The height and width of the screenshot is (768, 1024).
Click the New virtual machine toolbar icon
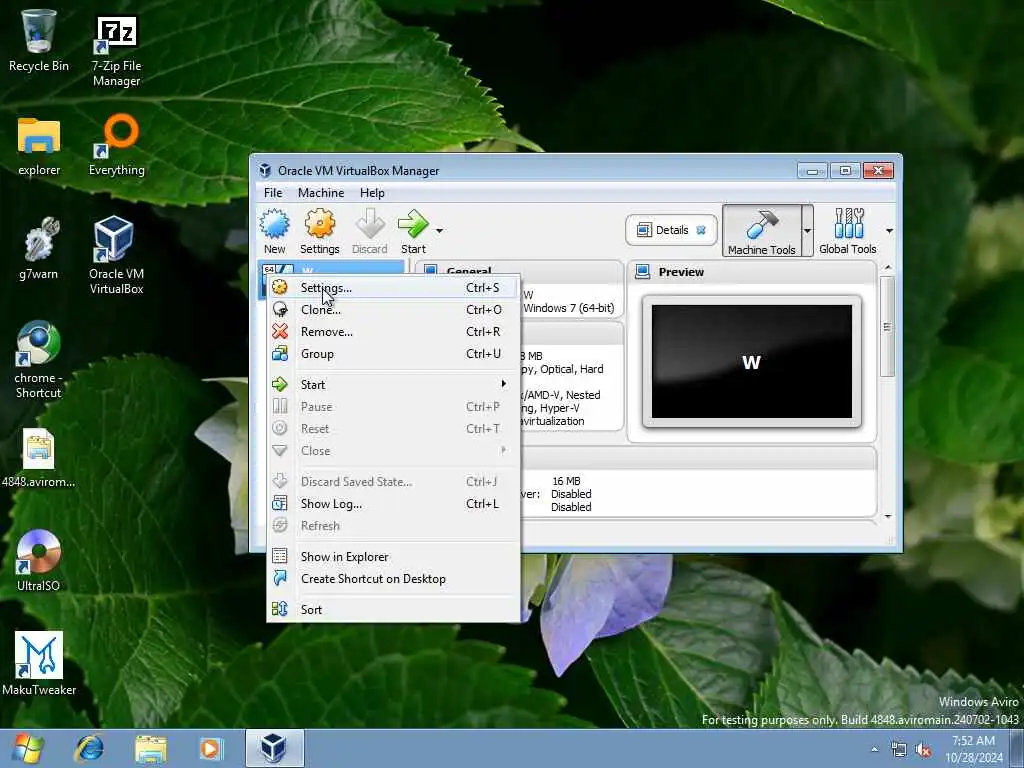(274, 231)
